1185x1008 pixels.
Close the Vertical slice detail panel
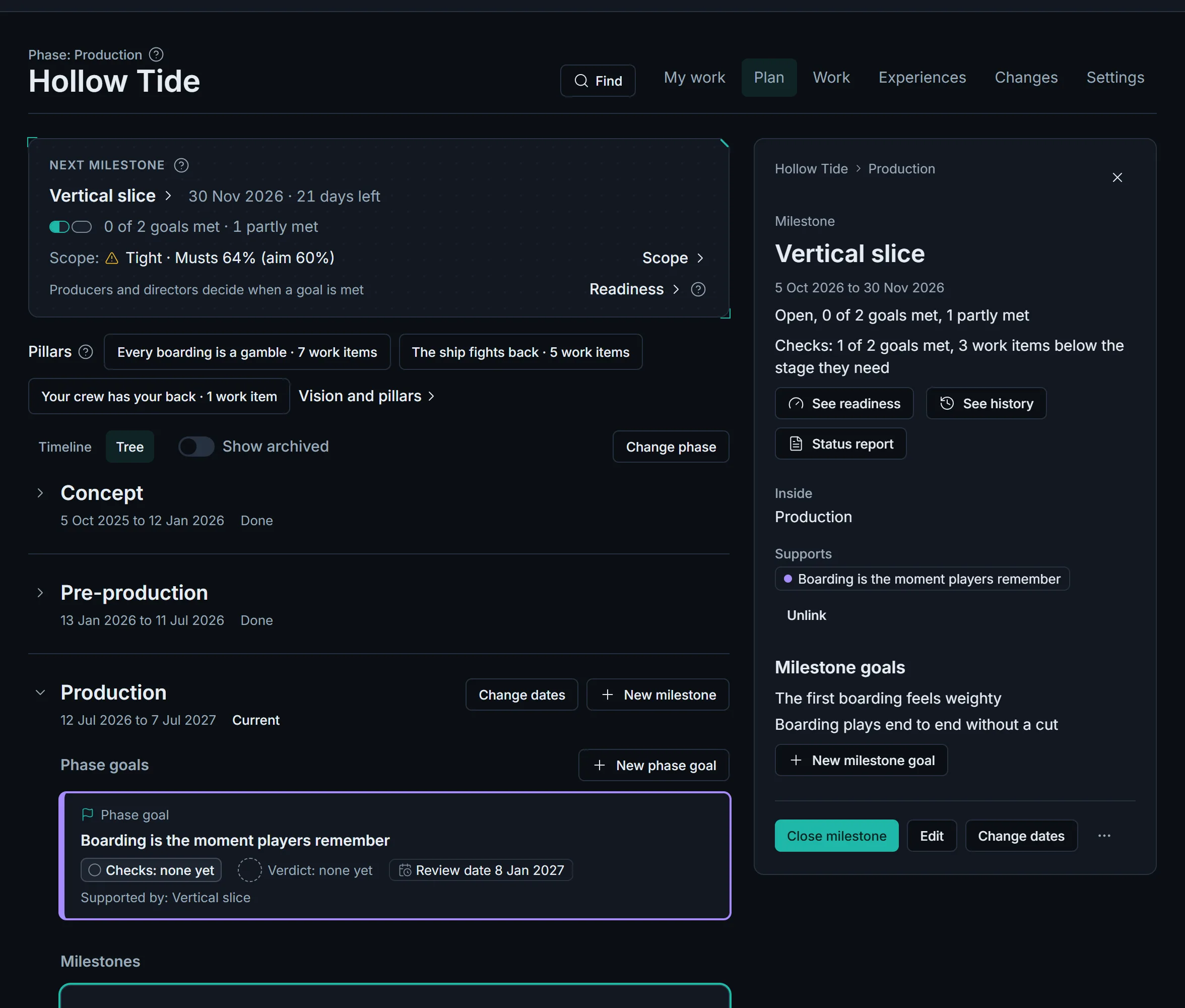(x=1117, y=178)
